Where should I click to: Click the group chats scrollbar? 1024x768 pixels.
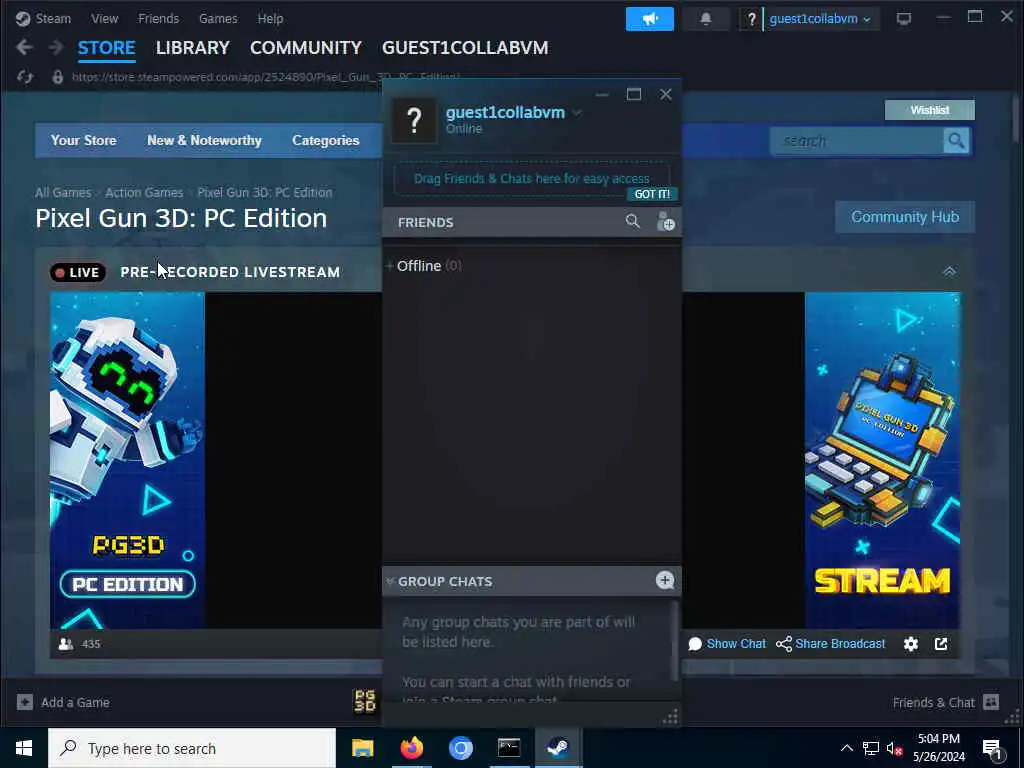click(x=675, y=641)
